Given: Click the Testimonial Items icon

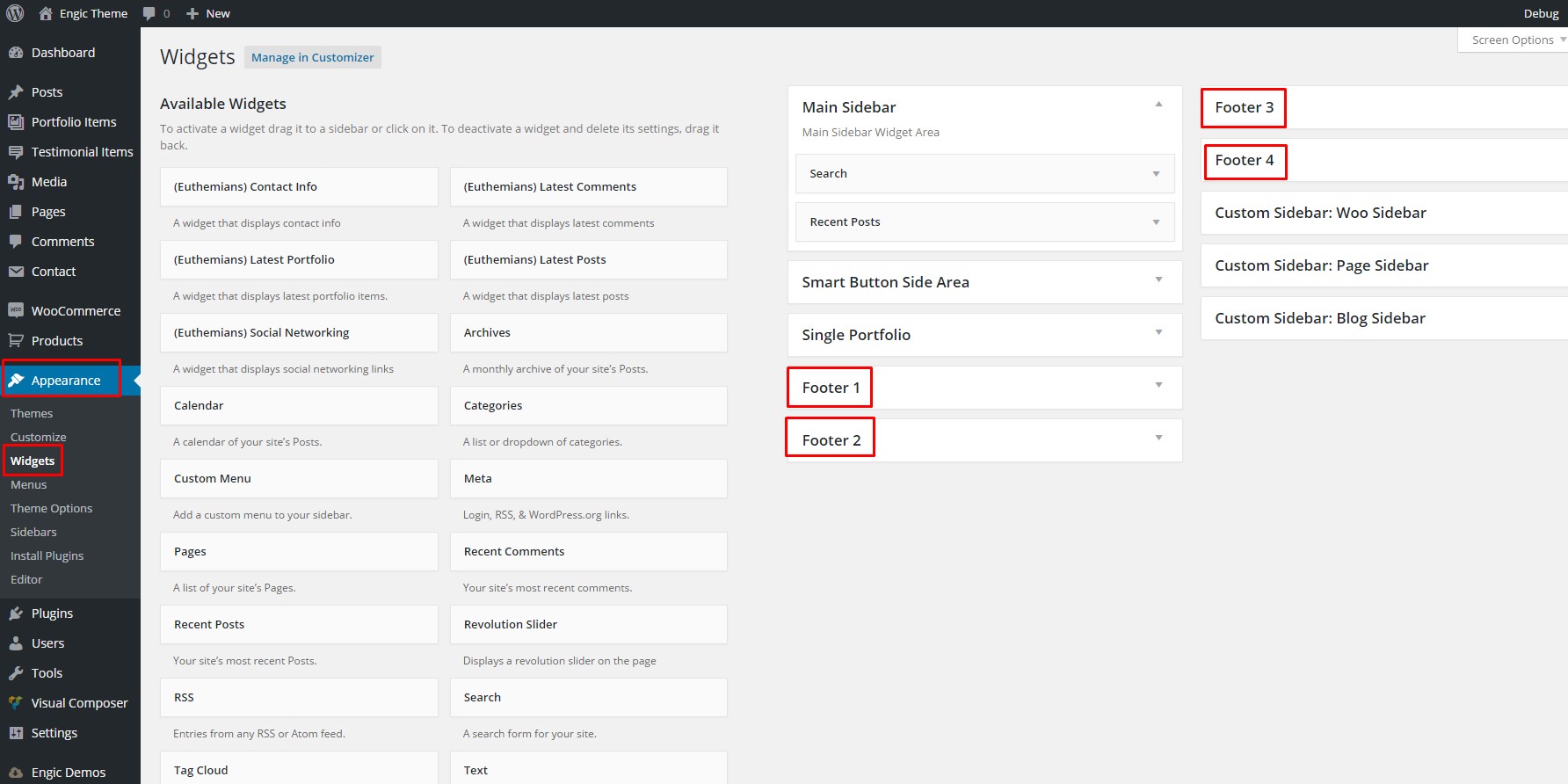Looking at the screenshot, I should [x=16, y=152].
